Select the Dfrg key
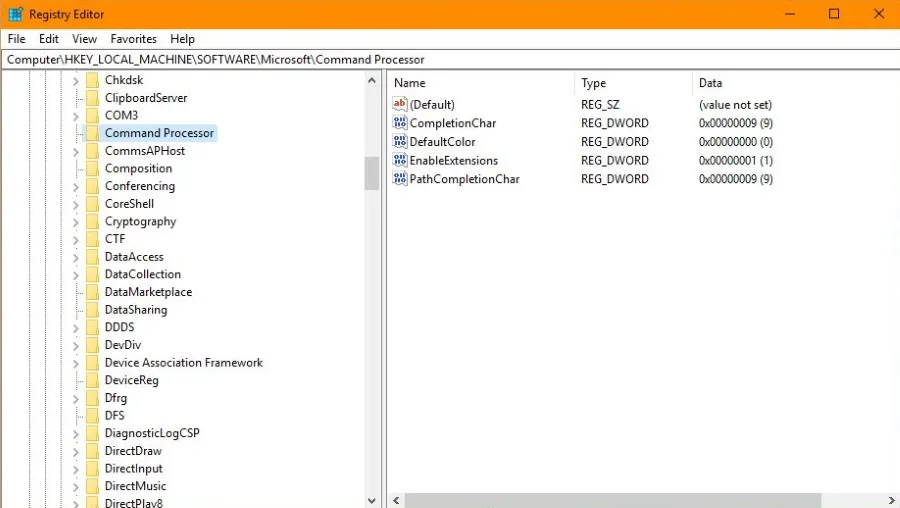 tap(115, 398)
